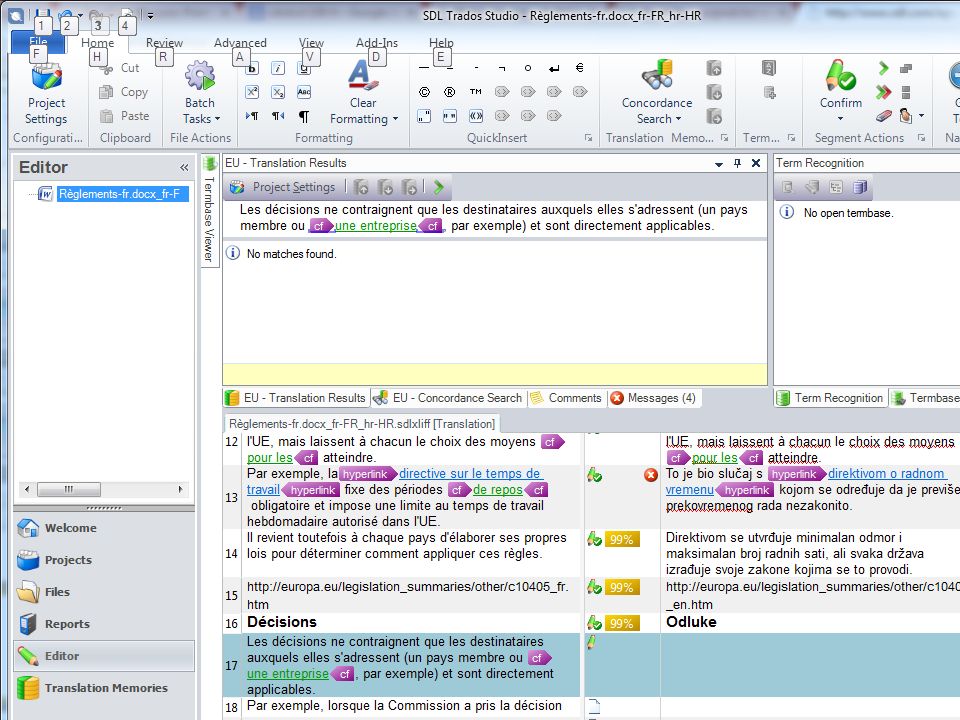Switch to the Advanced ribbon tab
This screenshot has width=960, height=720.
(x=240, y=43)
